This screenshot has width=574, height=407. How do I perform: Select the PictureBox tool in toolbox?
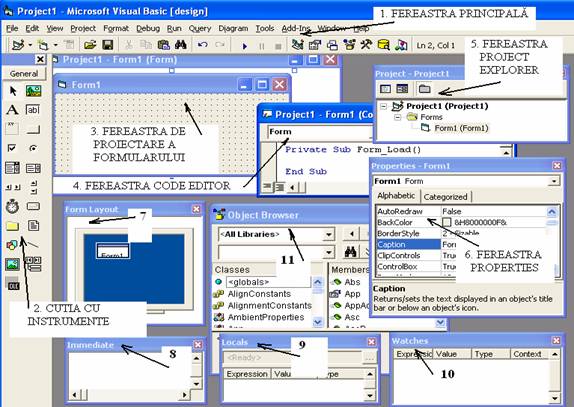coord(33,90)
